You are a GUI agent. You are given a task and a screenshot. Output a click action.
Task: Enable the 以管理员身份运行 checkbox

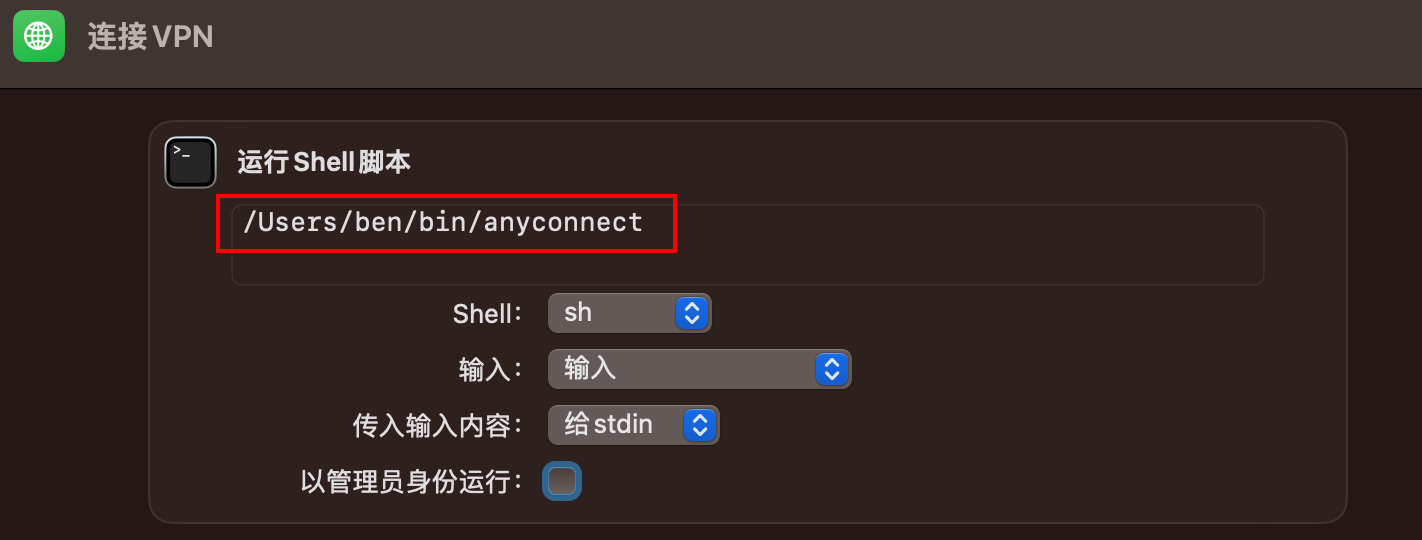pos(562,482)
